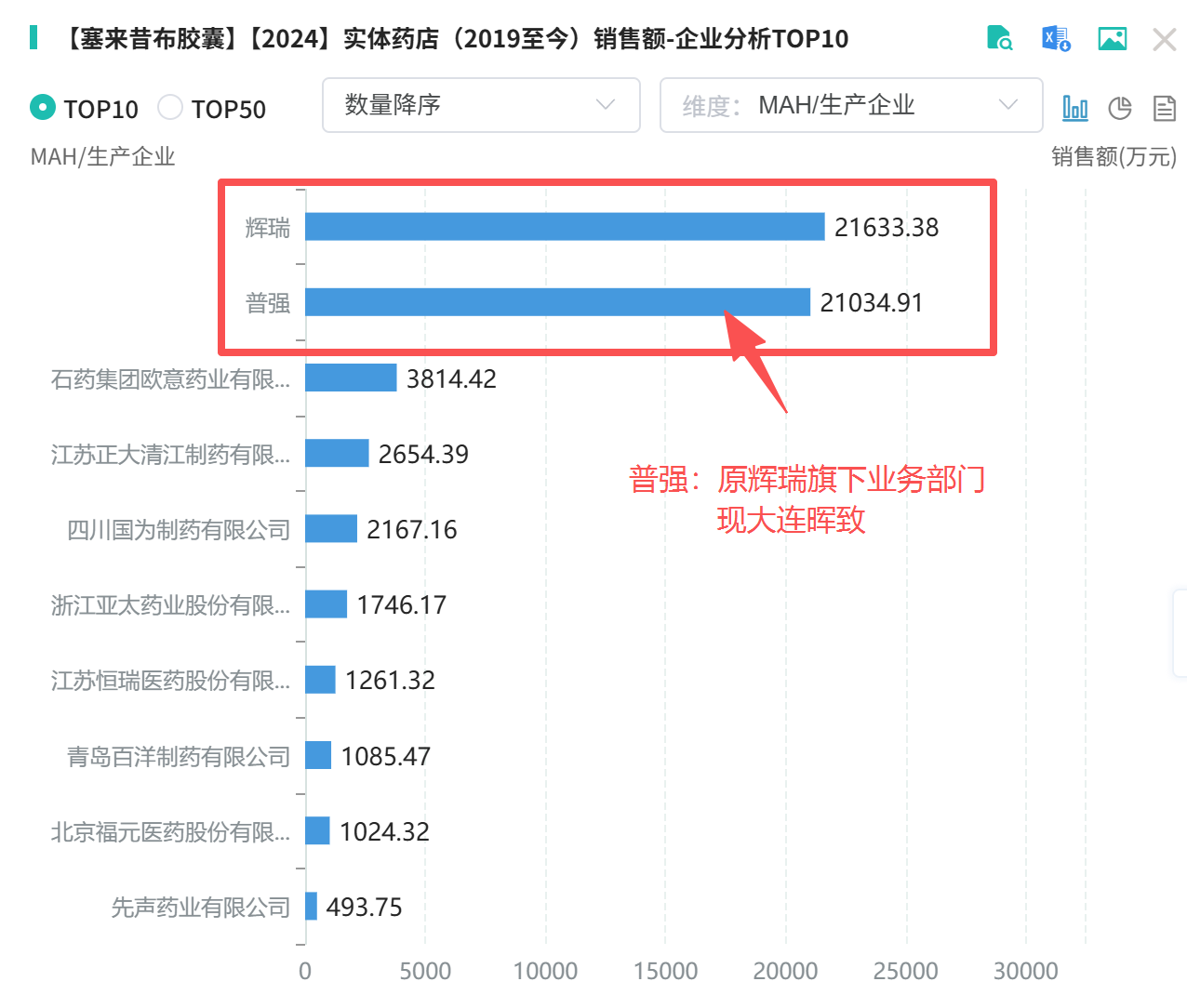This screenshot has height=1008, width=1187.
Task: Click the 浙江亚太药业股份有限... label
Action: tap(170, 605)
